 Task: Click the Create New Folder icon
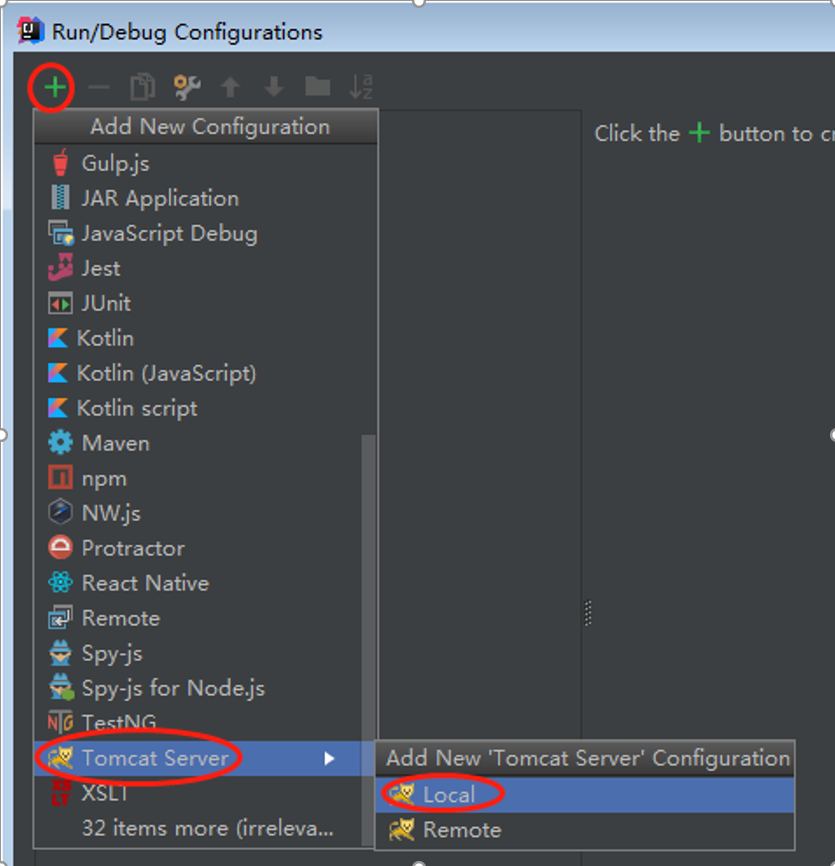point(318,87)
